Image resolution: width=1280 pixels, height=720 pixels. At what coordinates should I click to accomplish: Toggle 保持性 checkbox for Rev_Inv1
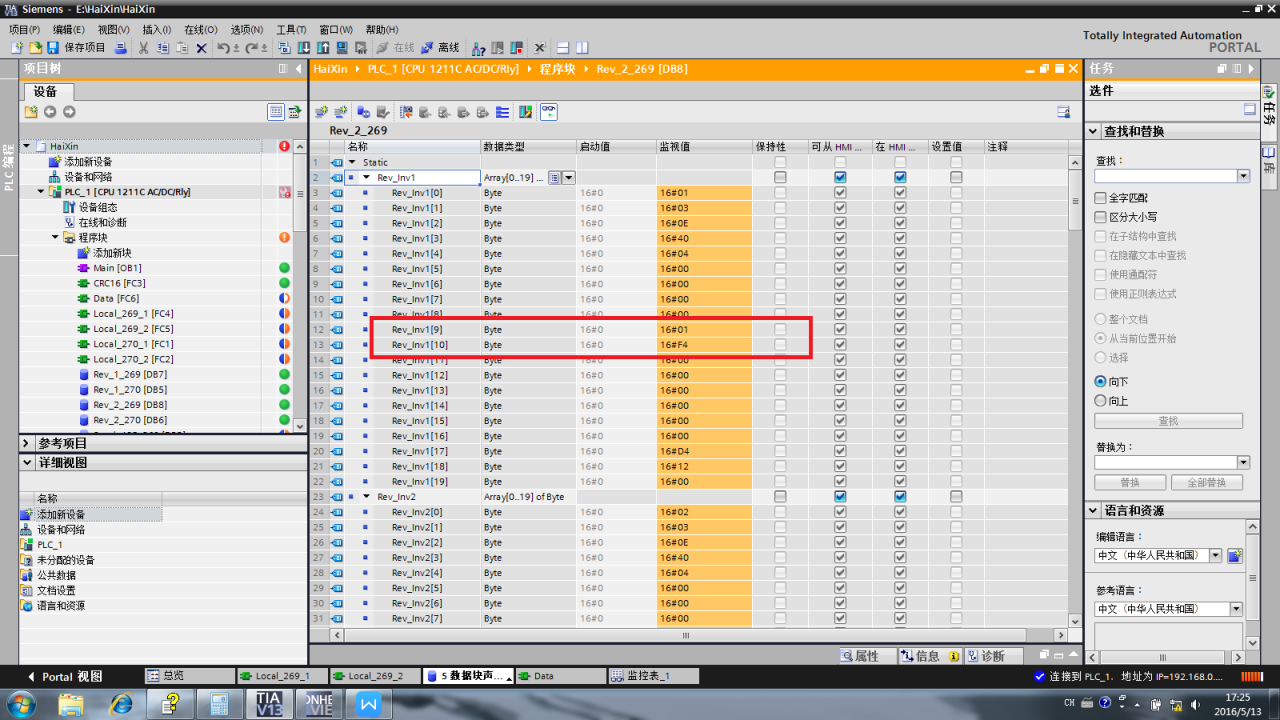(780, 177)
